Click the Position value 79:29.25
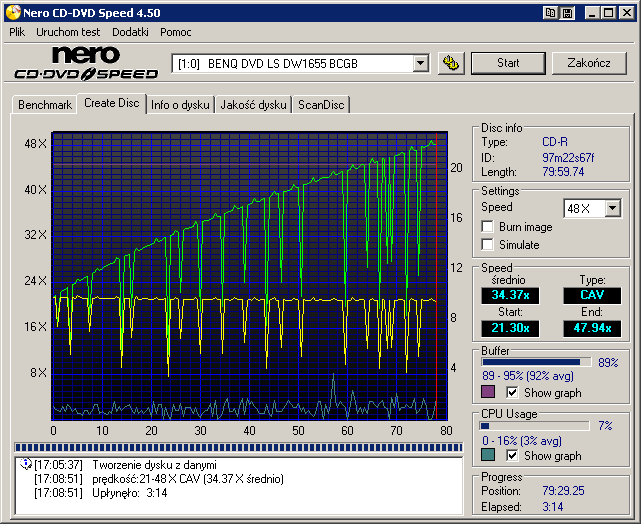Screen dimensions: 641x524 [x=563, y=490]
